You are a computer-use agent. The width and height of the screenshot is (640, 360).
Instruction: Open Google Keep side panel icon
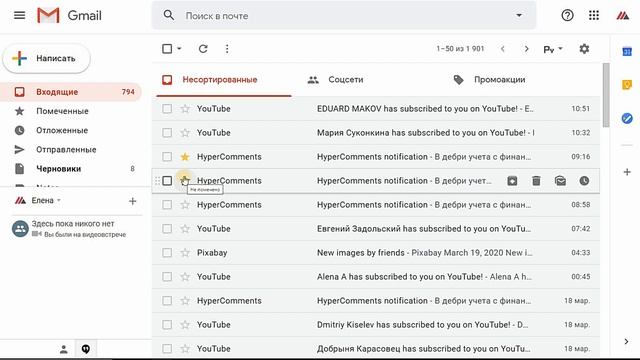point(627,85)
